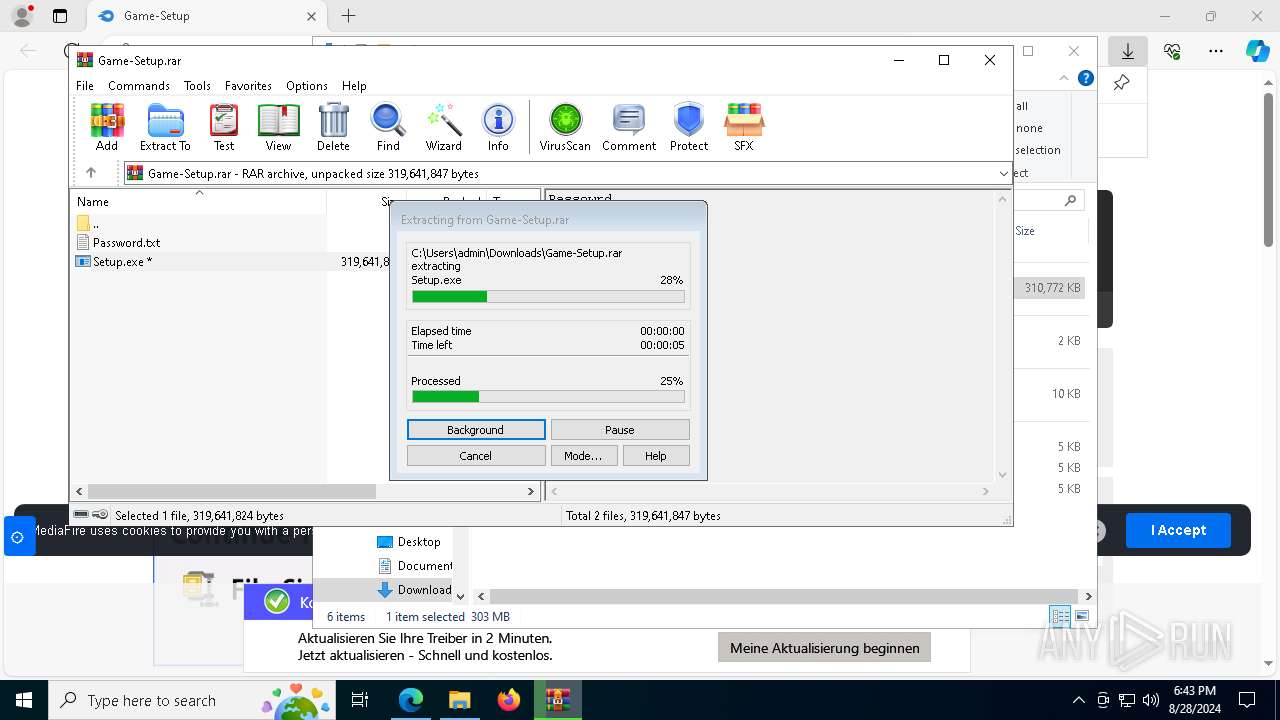Select Password.txt in archive list
This screenshot has height=720, width=1280.
click(x=126, y=243)
